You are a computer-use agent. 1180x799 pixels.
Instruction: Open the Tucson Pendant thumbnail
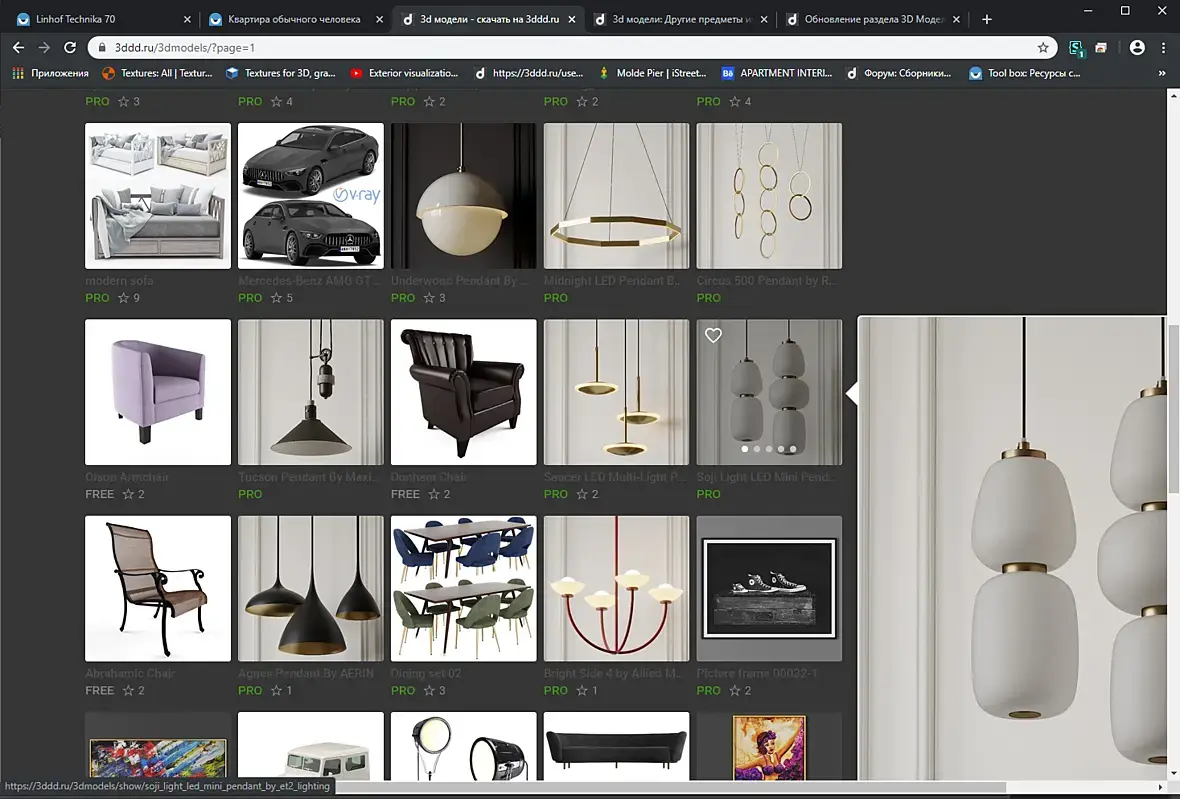(311, 392)
